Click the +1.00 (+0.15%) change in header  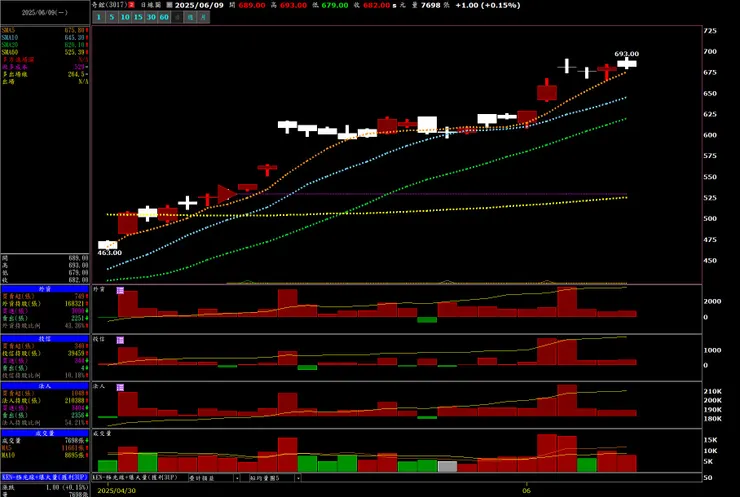point(488,5)
